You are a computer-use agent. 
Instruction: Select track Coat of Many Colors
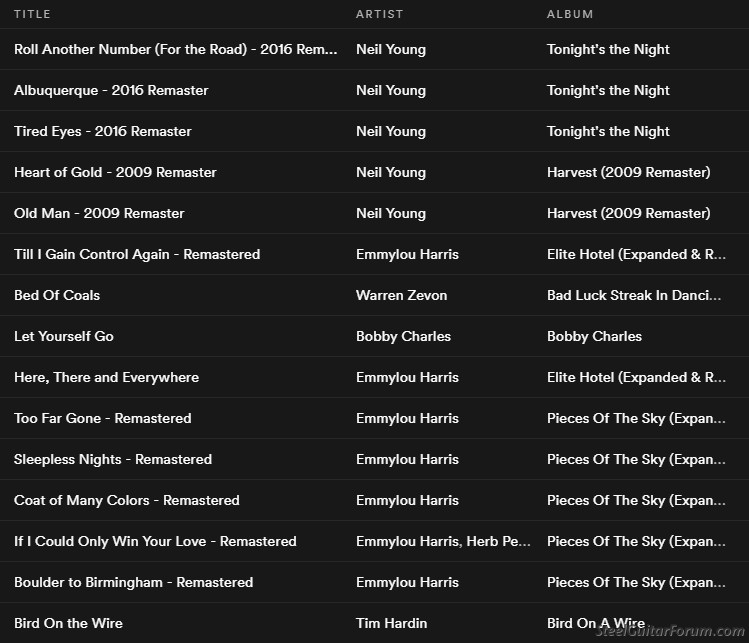[x=126, y=500]
